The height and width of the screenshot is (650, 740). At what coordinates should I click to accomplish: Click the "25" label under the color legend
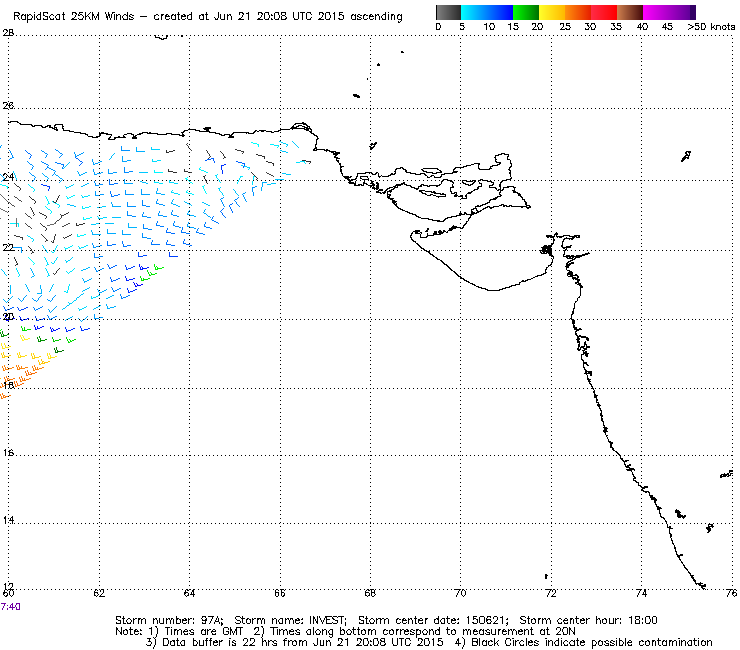click(565, 27)
